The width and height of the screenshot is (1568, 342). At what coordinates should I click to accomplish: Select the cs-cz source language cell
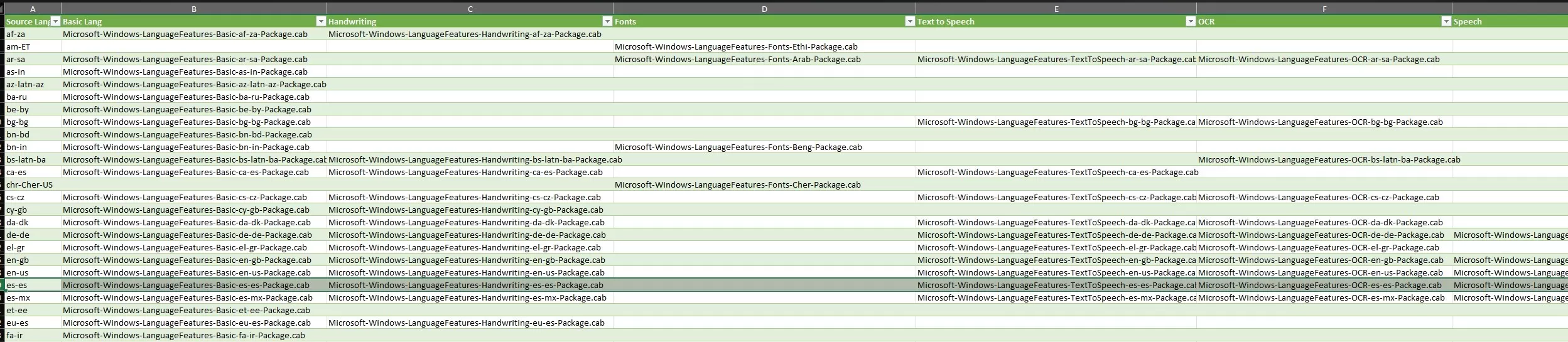pos(33,197)
